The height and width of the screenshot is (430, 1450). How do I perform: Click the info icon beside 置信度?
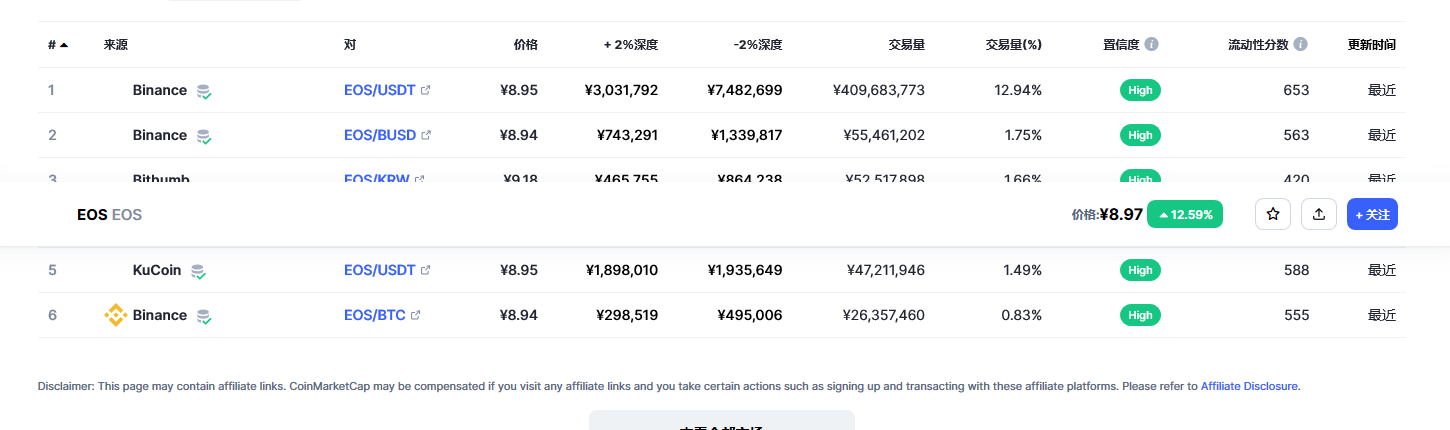(1152, 44)
